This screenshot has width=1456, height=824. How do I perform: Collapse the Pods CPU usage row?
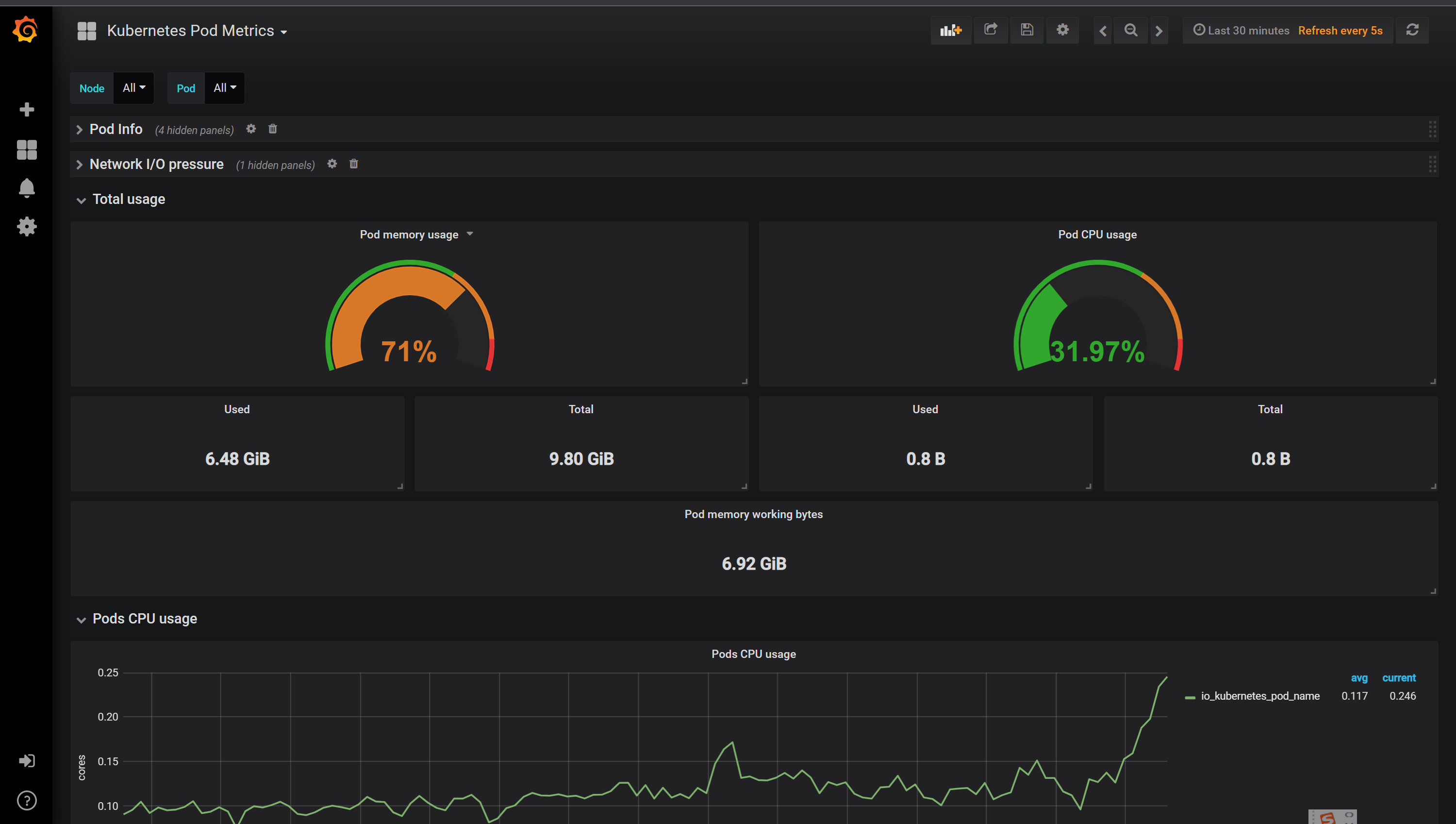pos(137,619)
